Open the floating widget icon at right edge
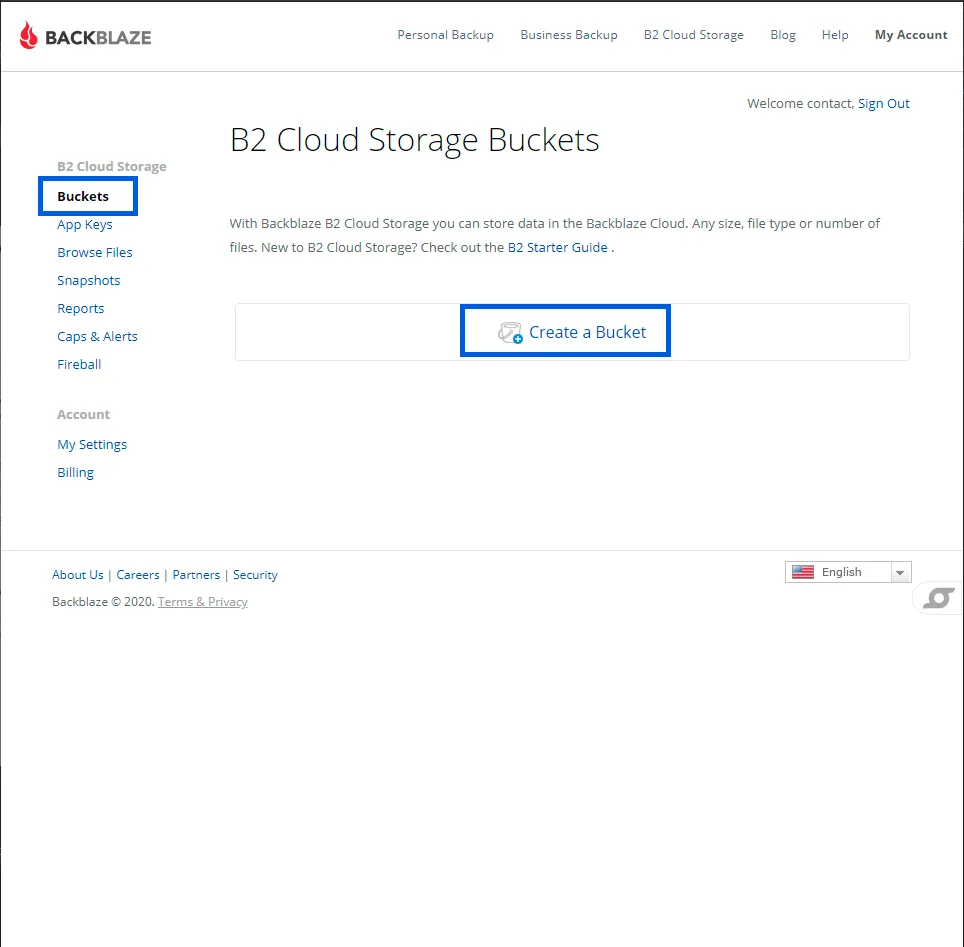The width and height of the screenshot is (964, 947). (x=938, y=598)
